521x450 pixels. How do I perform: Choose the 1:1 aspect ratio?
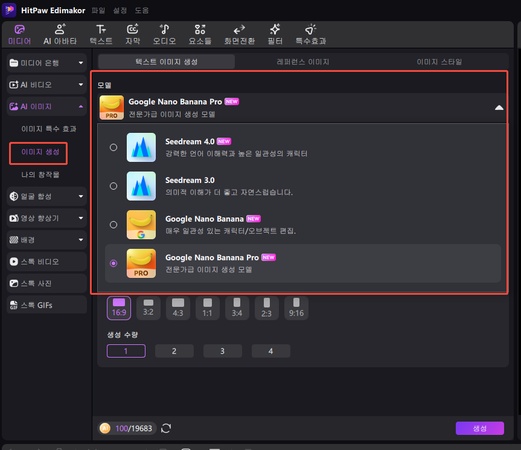[207, 308]
